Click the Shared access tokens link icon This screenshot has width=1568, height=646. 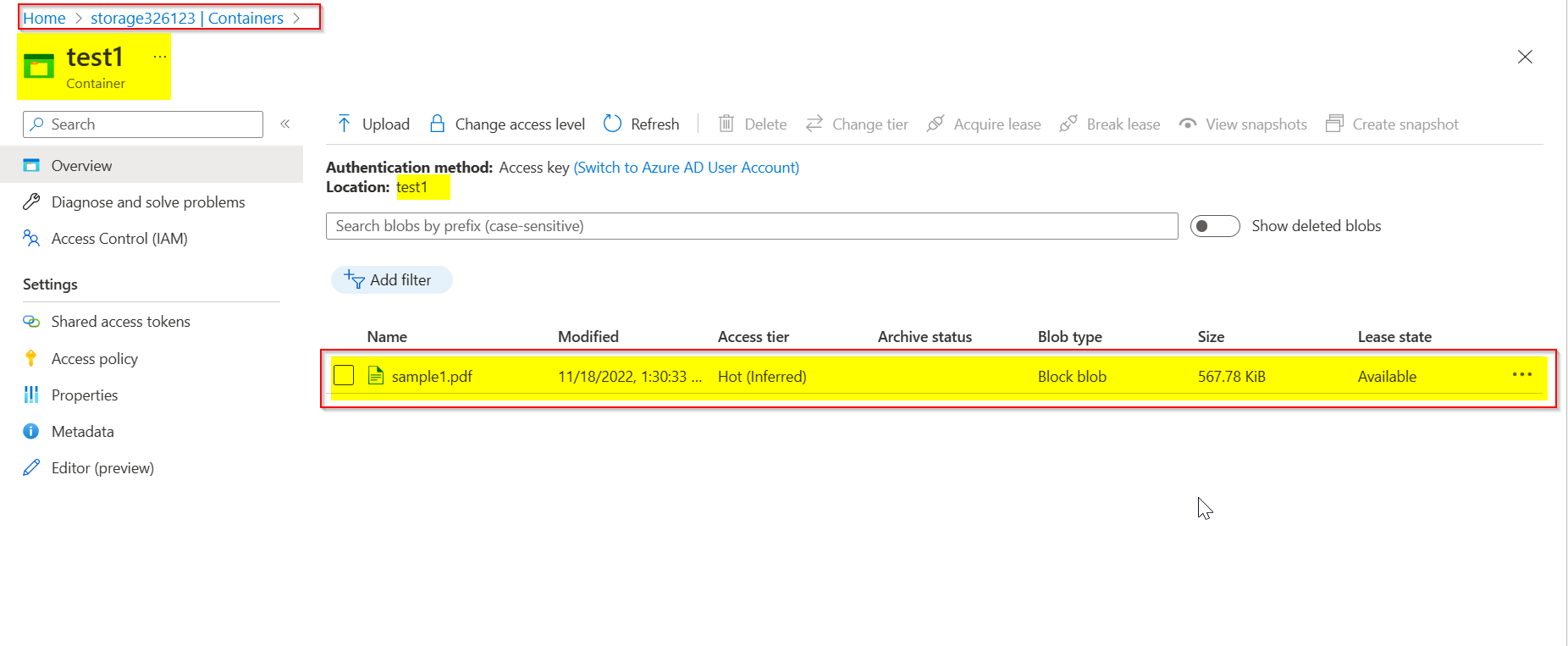click(x=31, y=322)
